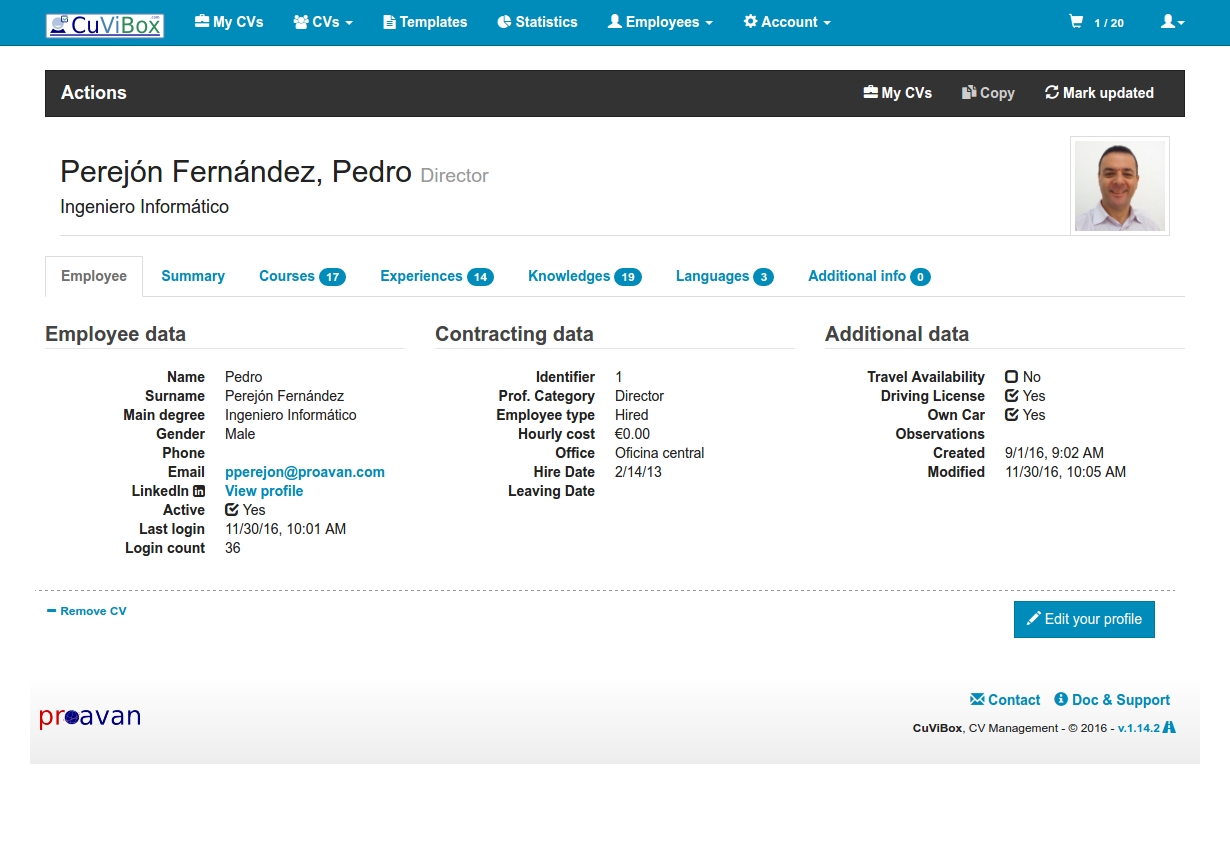Click the Modified date 11/30/16, 10:05 AM

tap(1065, 472)
